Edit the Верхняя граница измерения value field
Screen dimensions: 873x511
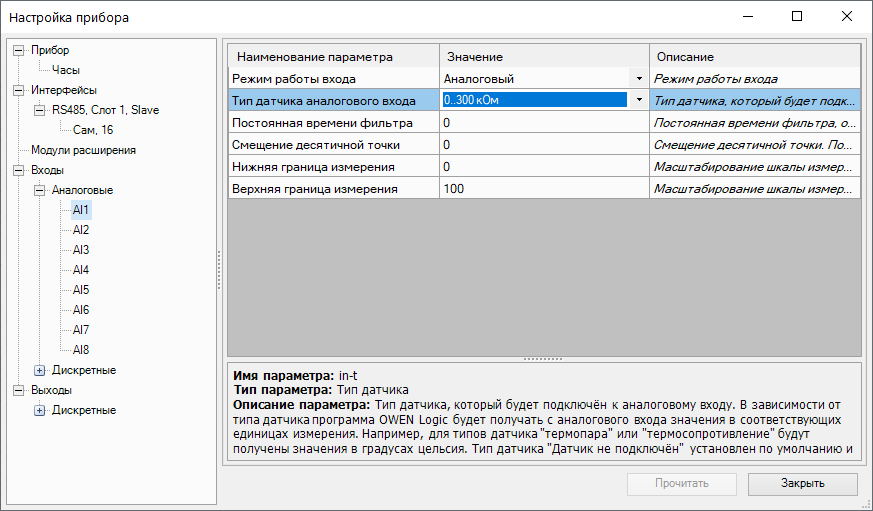click(543, 188)
